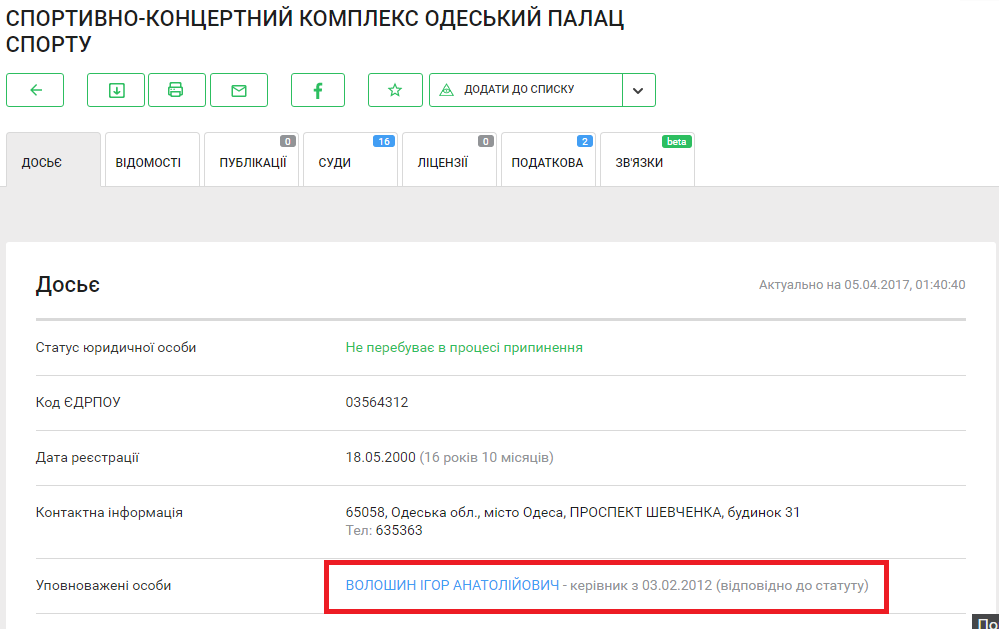Select the Ліцензії tab

[448, 162]
